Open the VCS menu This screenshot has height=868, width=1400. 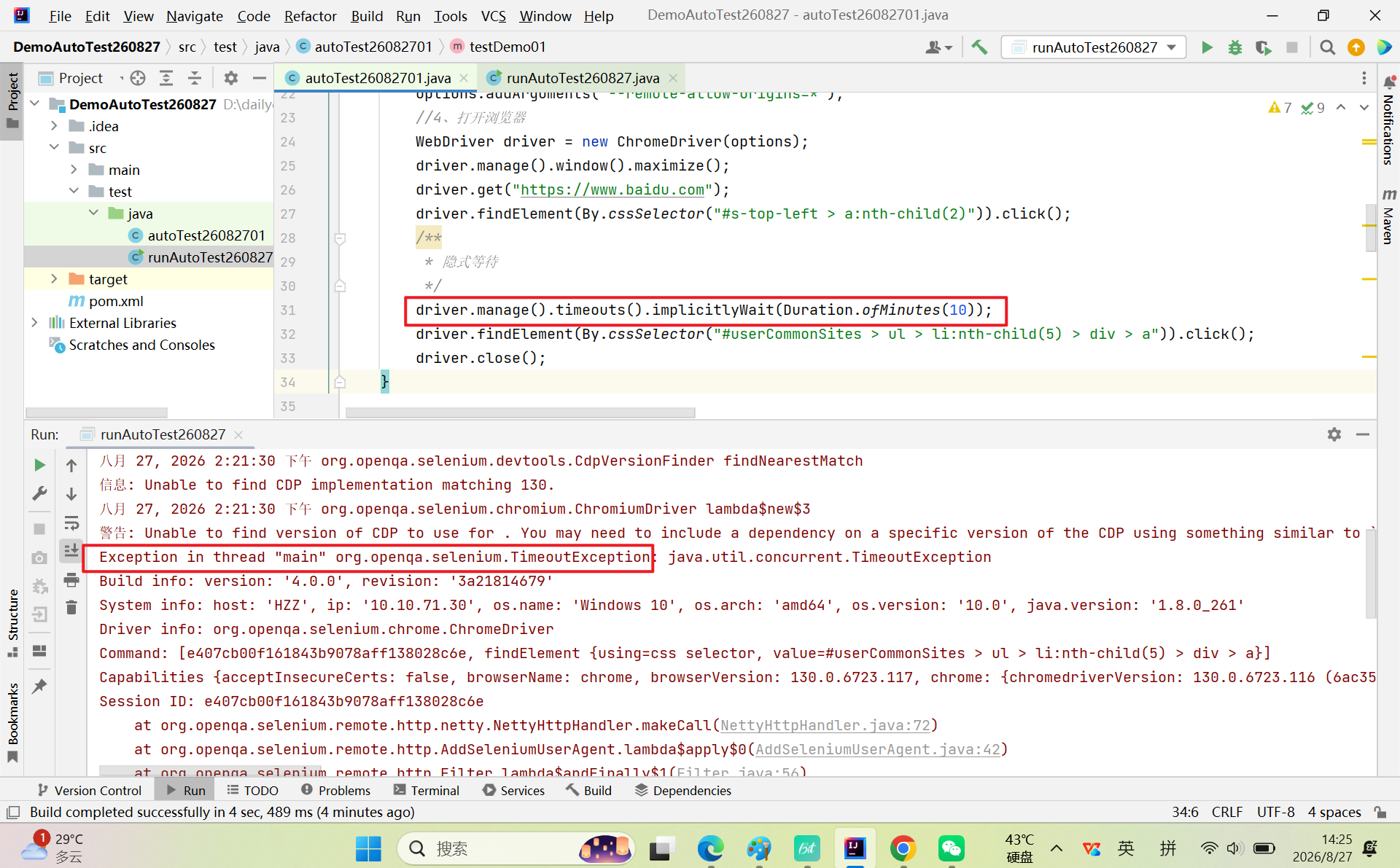(x=494, y=15)
